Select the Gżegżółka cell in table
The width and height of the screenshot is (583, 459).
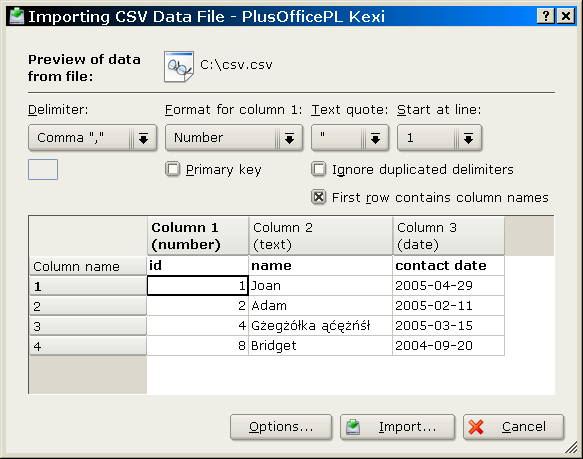tap(321, 326)
